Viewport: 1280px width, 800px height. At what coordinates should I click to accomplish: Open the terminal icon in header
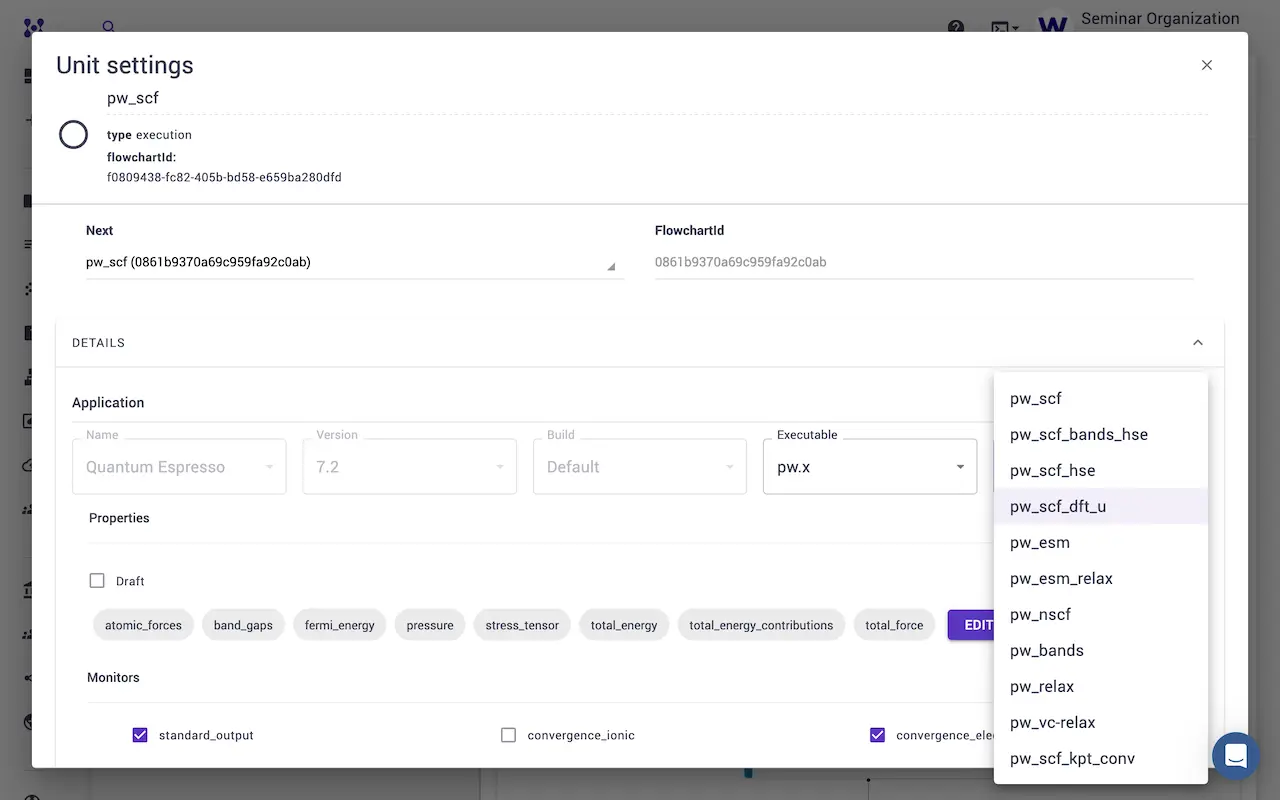tap(1003, 27)
